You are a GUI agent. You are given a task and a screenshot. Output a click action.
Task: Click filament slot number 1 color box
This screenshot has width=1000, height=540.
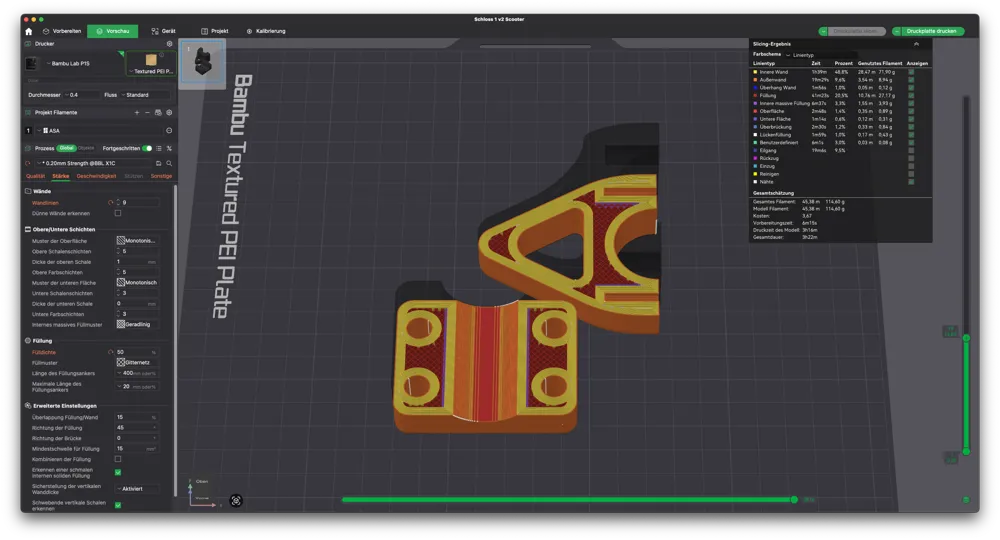[x=28, y=131]
